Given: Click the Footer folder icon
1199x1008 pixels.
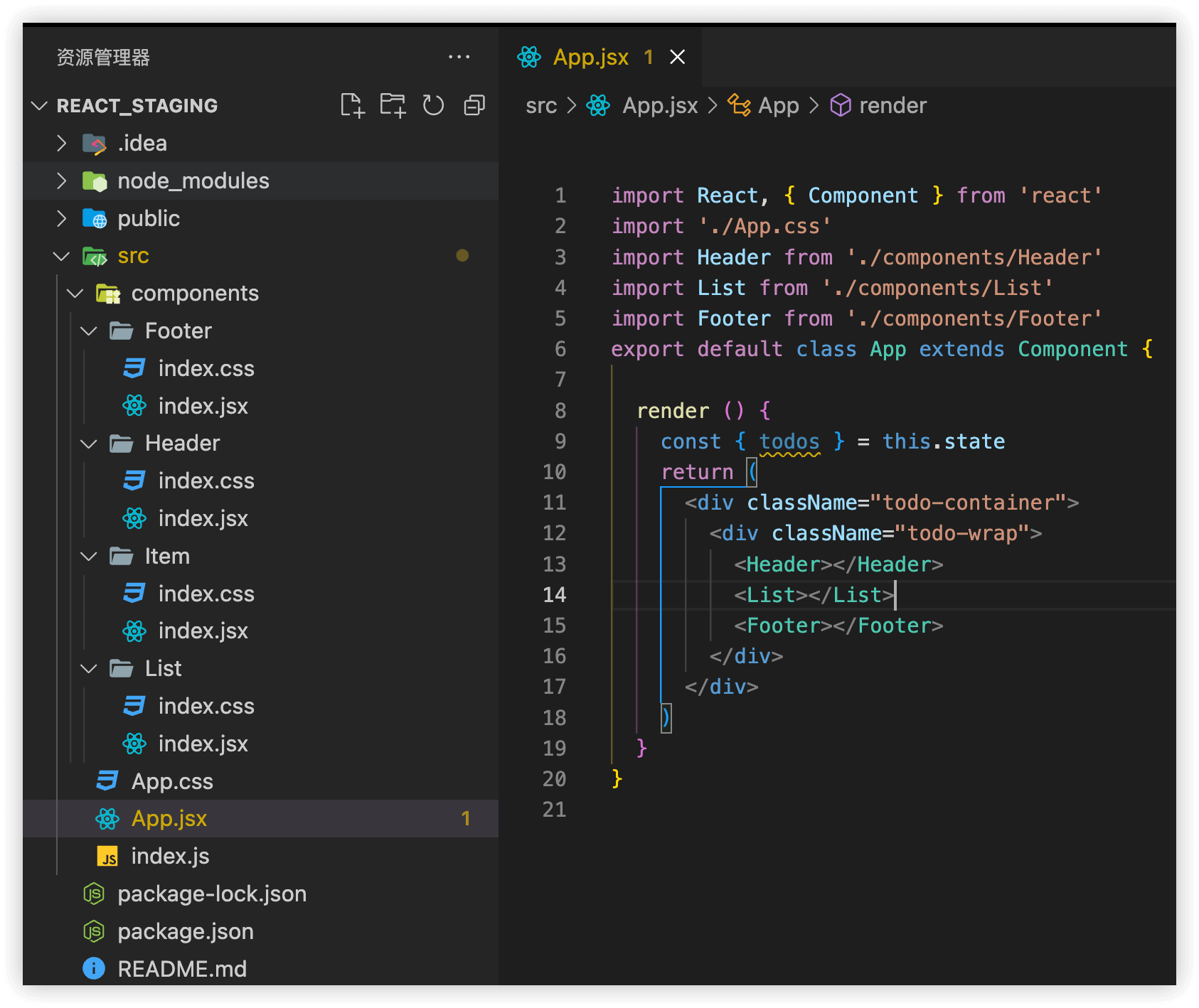Looking at the screenshot, I should click(122, 331).
